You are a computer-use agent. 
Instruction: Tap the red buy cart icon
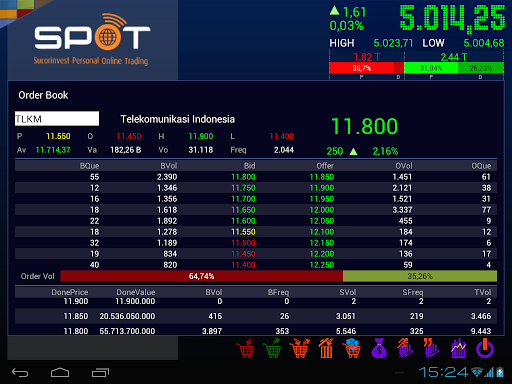(247, 348)
